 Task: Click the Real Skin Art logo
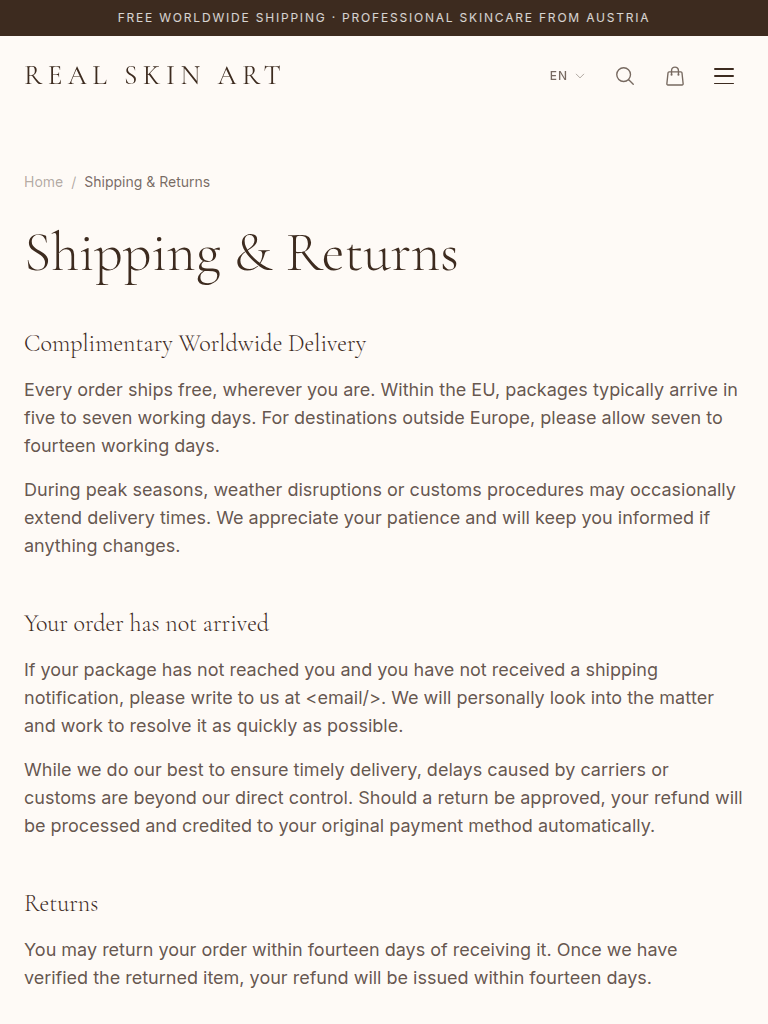click(153, 76)
